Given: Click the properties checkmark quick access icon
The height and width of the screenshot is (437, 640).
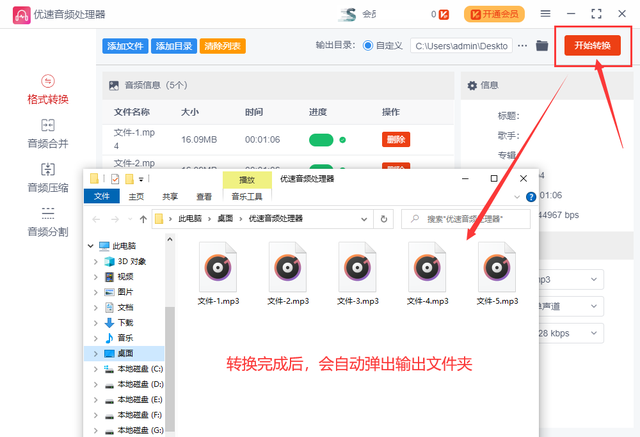Looking at the screenshot, I should [x=115, y=179].
